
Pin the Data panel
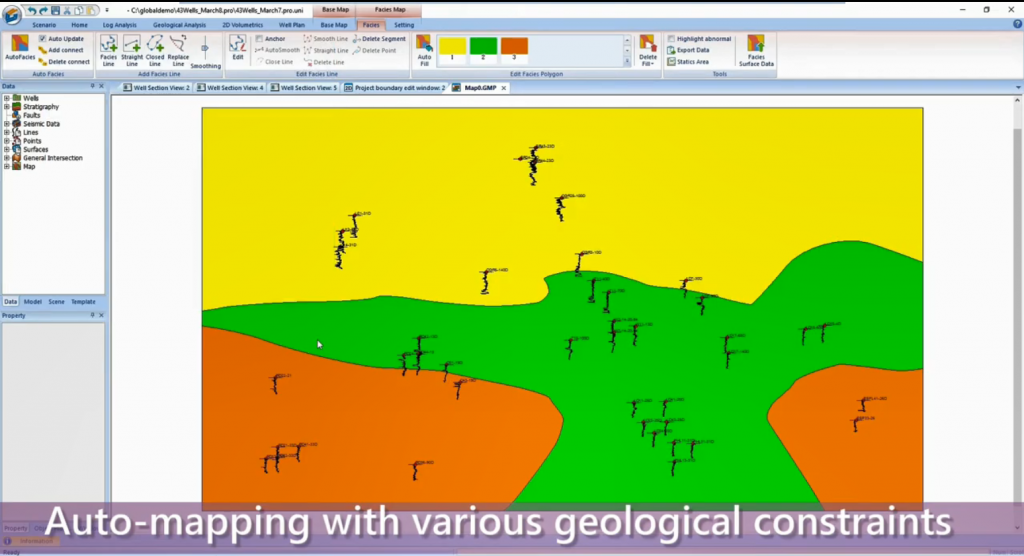tap(92, 86)
